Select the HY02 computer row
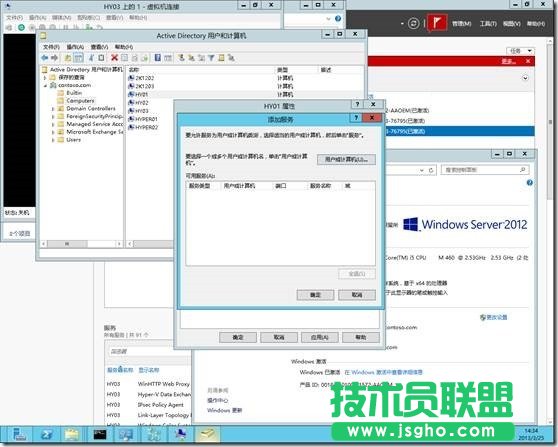The height and width of the screenshot is (447, 558). 150,102
